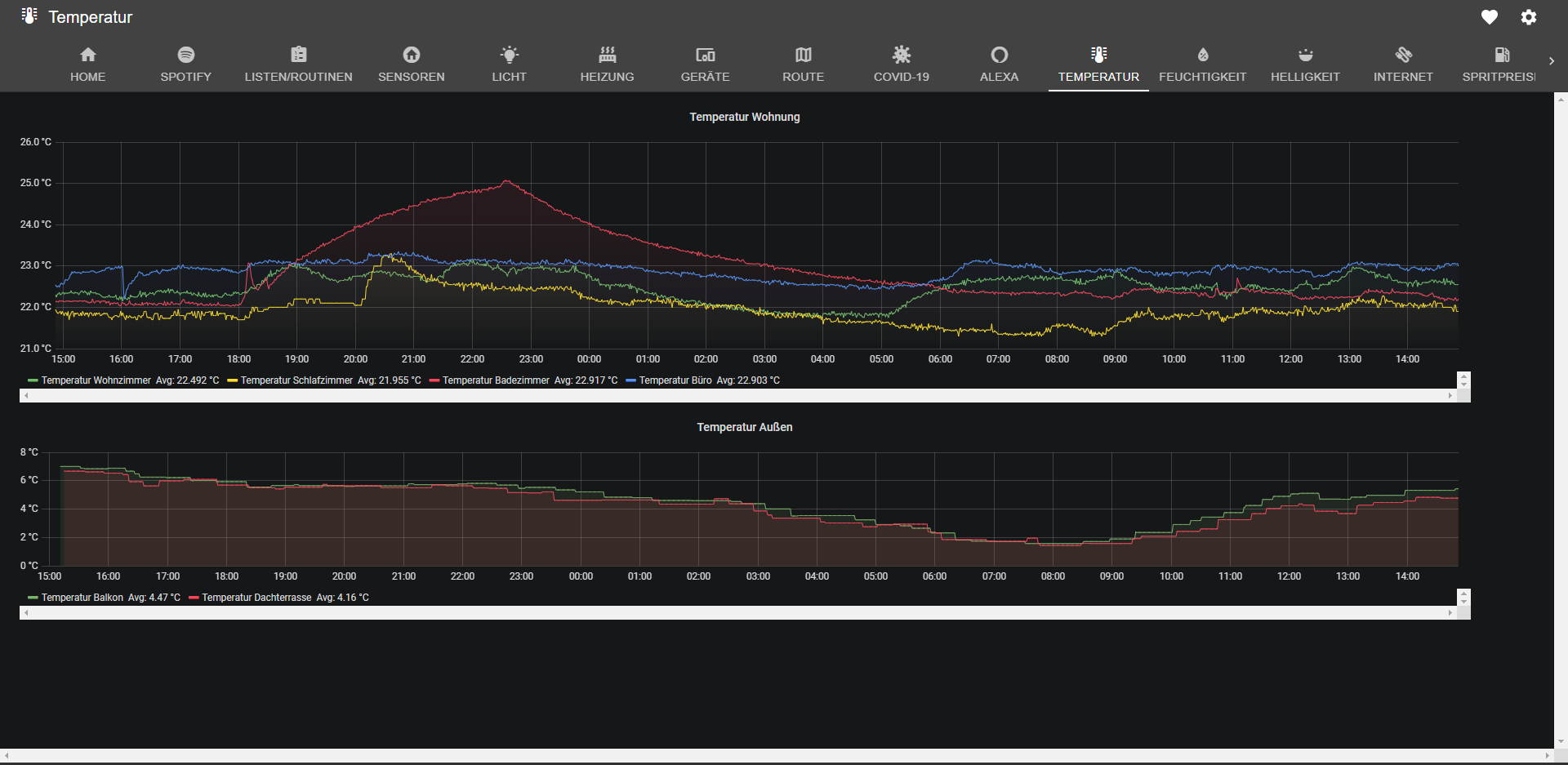Image resolution: width=1568 pixels, height=765 pixels.
Task: Click the heart favorite icon
Action: (1490, 17)
